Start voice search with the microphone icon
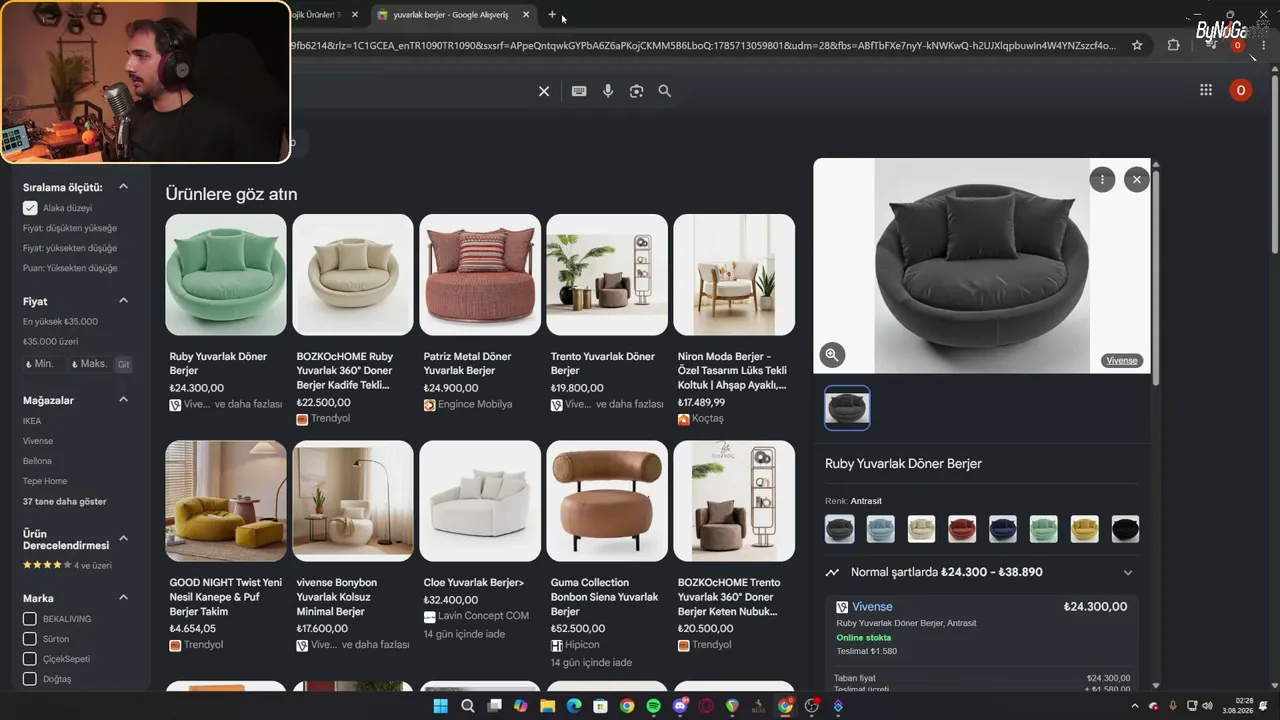 click(x=608, y=91)
